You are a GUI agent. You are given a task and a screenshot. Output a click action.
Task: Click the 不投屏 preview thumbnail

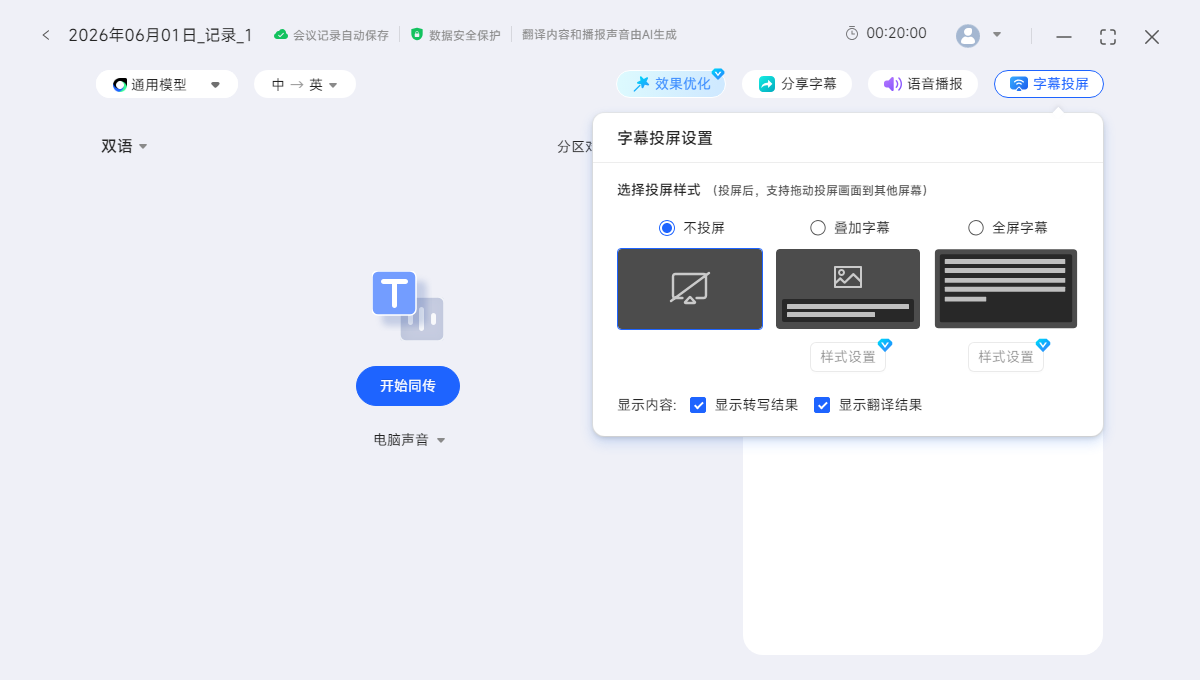coord(690,289)
